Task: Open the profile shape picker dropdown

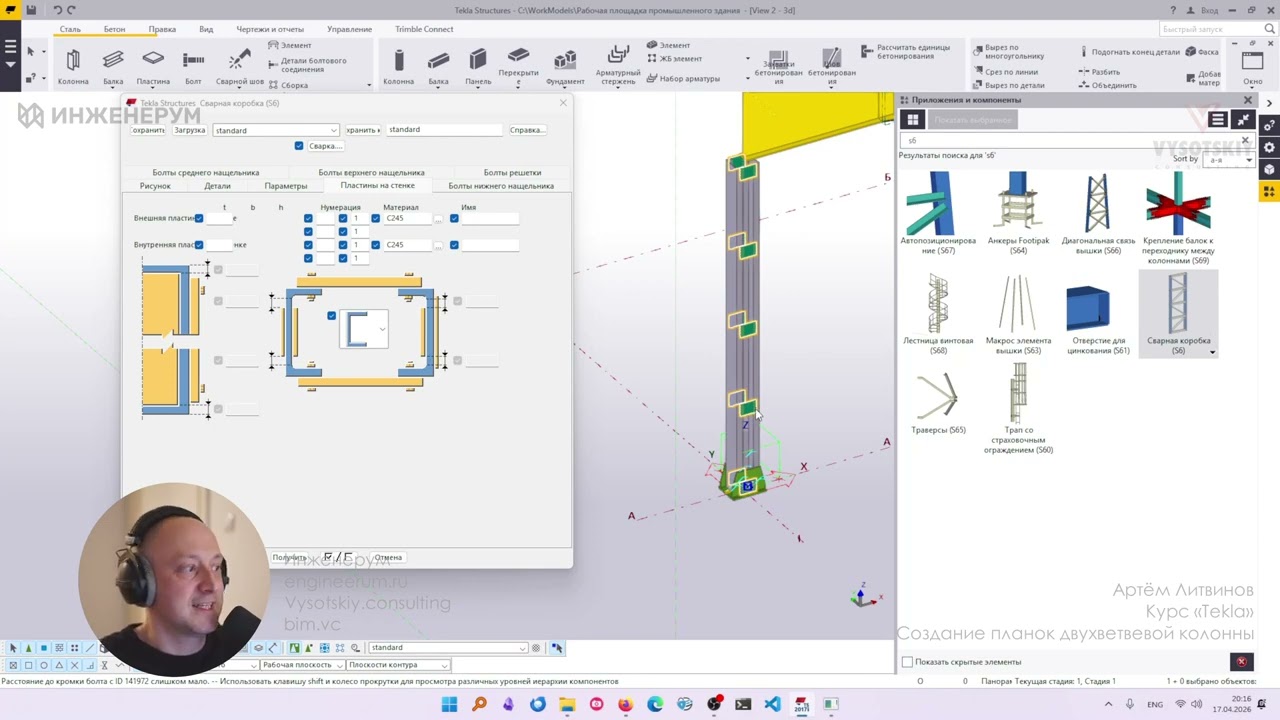Action: click(x=365, y=329)
